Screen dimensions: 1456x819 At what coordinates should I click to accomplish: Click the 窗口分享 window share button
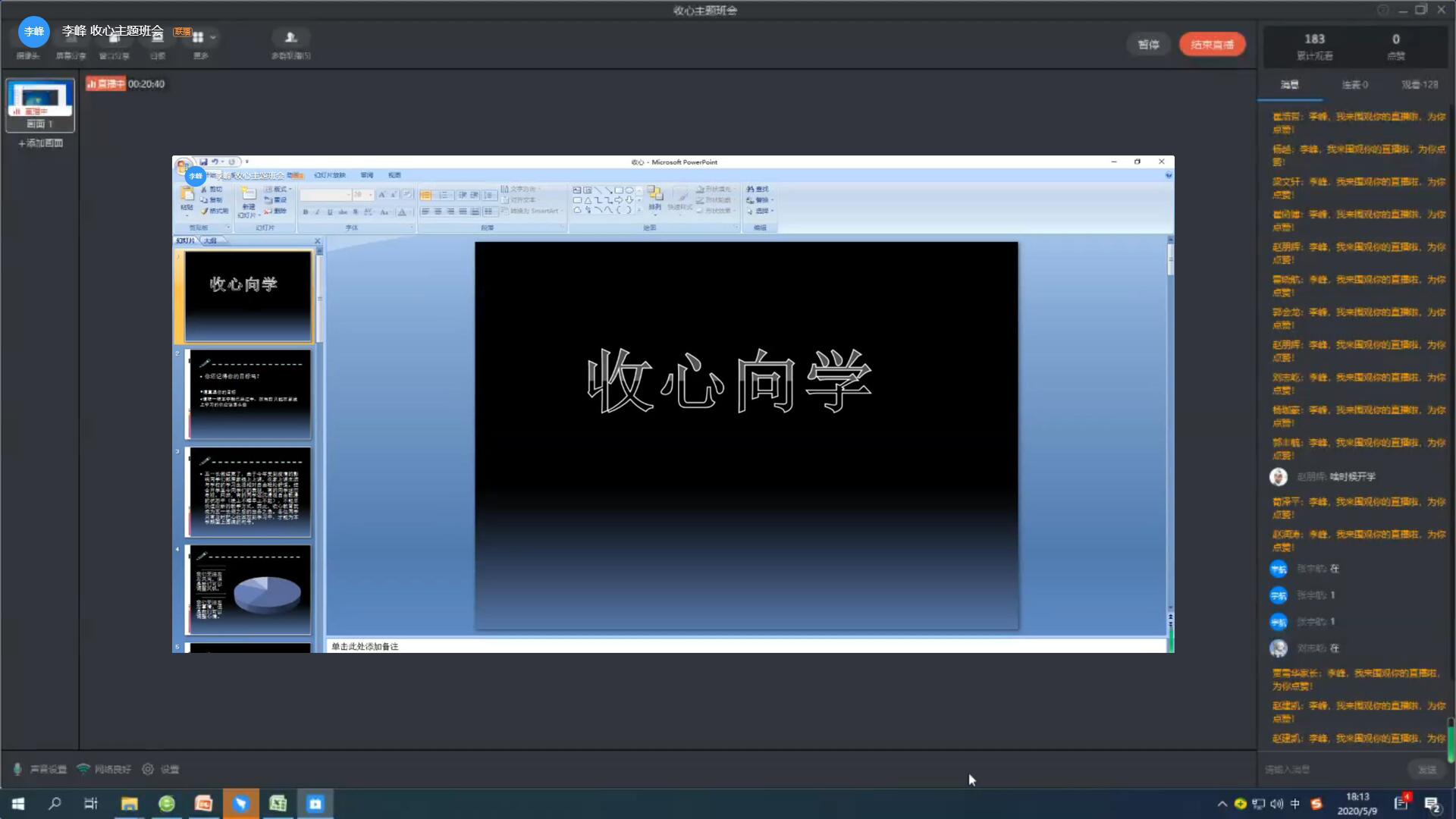[x=114, y=45]
